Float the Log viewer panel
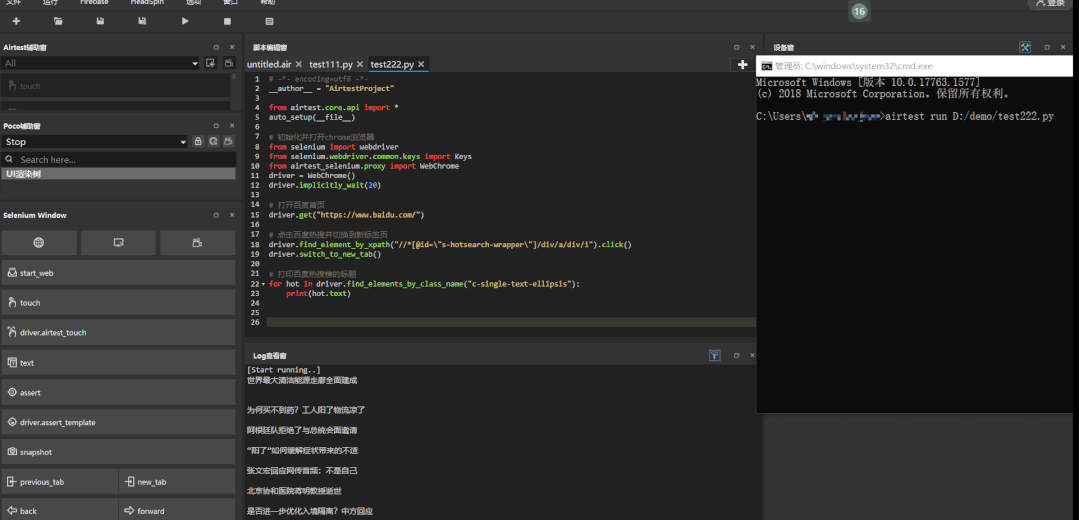 point(736,356)
